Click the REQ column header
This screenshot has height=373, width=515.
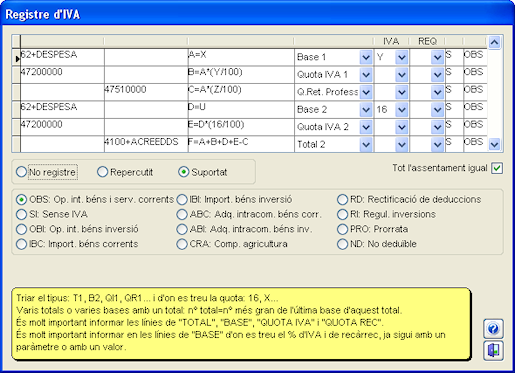pos(427,41)
